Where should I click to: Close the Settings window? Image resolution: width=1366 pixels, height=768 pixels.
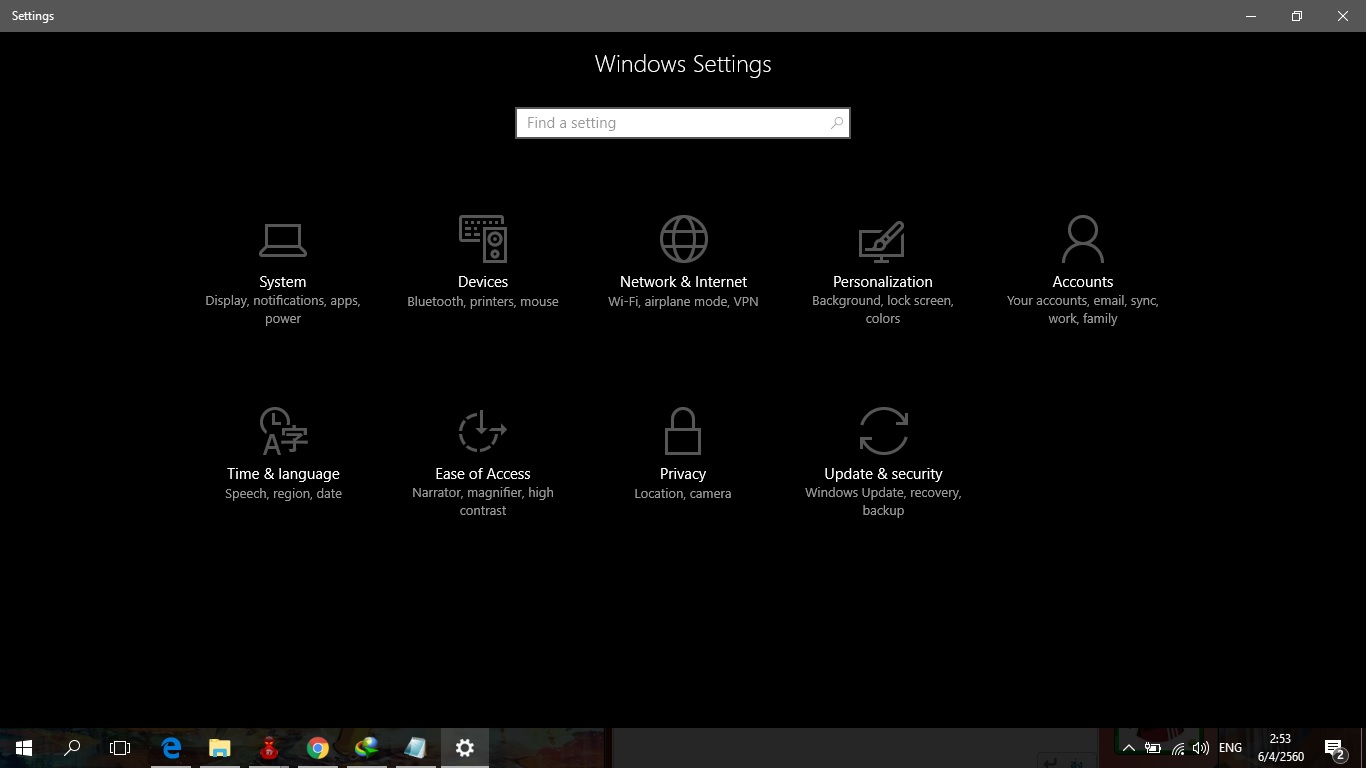tap(1343, 16)
